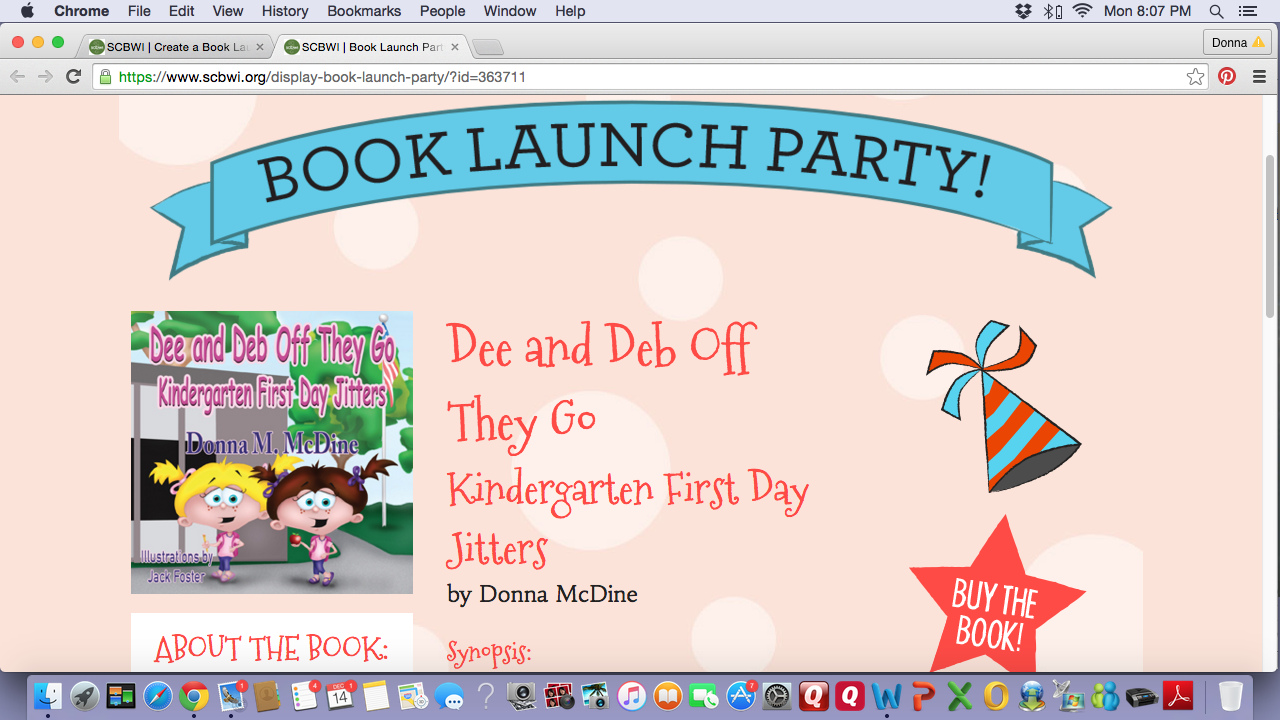The image size is (1280, 720).
Task: Open FaceTime in the Dock
Action: pyautogui.click(x=704, y=696)
